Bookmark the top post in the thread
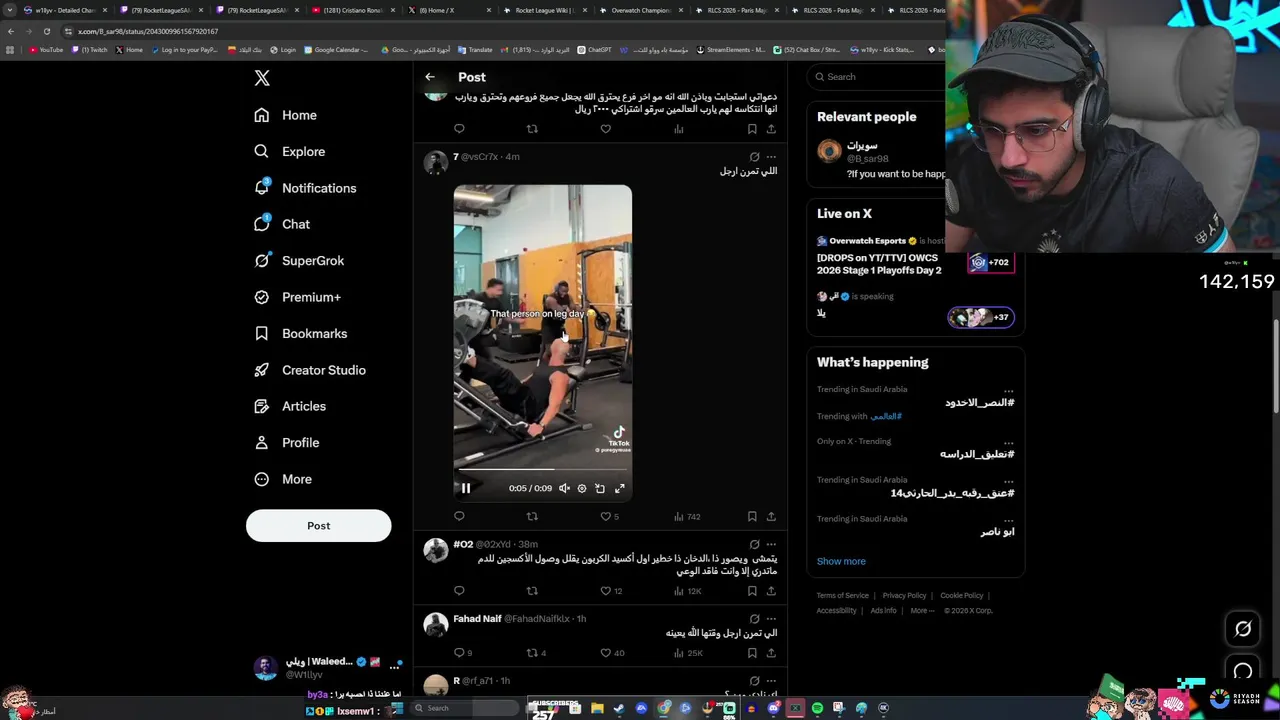 click(752, 129)
